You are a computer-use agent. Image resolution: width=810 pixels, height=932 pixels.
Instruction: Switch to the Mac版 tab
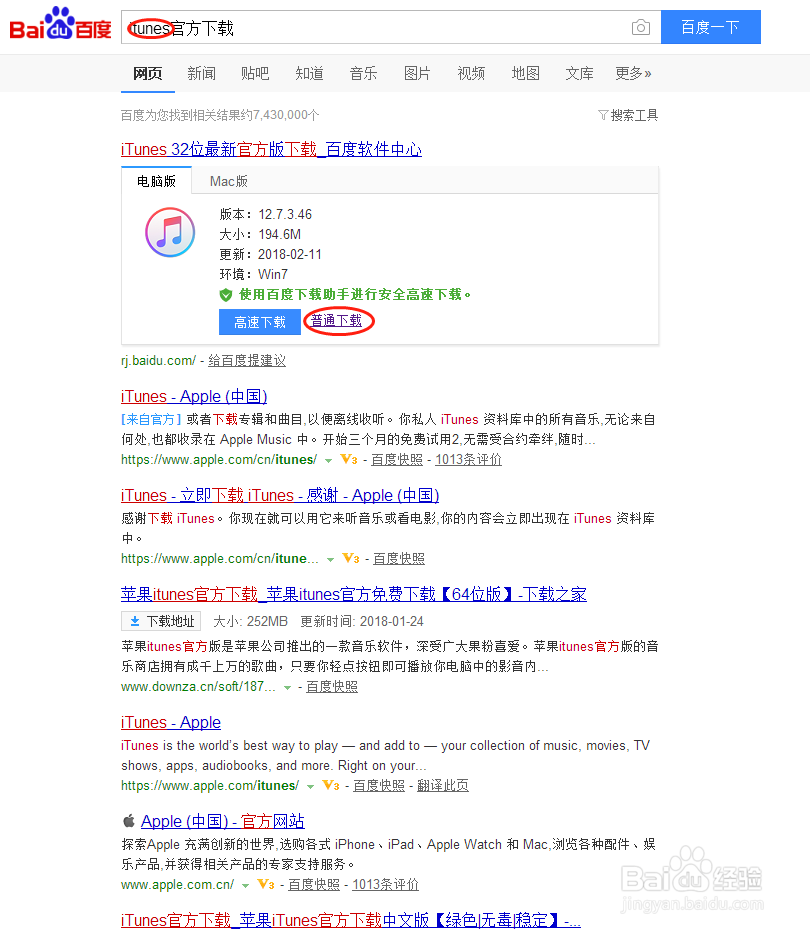(228, 181)
